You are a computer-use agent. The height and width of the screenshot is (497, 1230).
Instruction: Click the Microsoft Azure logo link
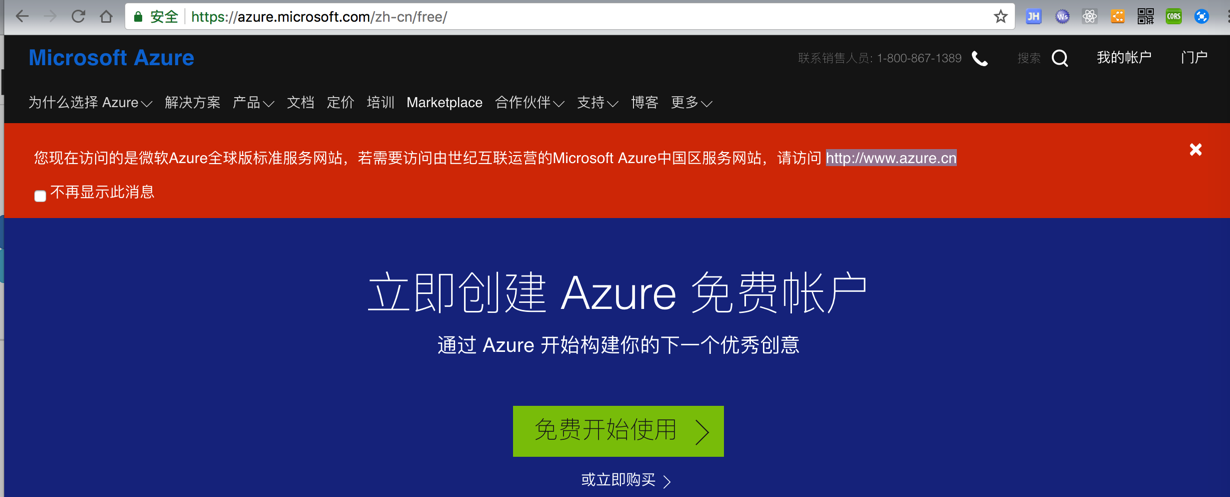tap(111, 58)
